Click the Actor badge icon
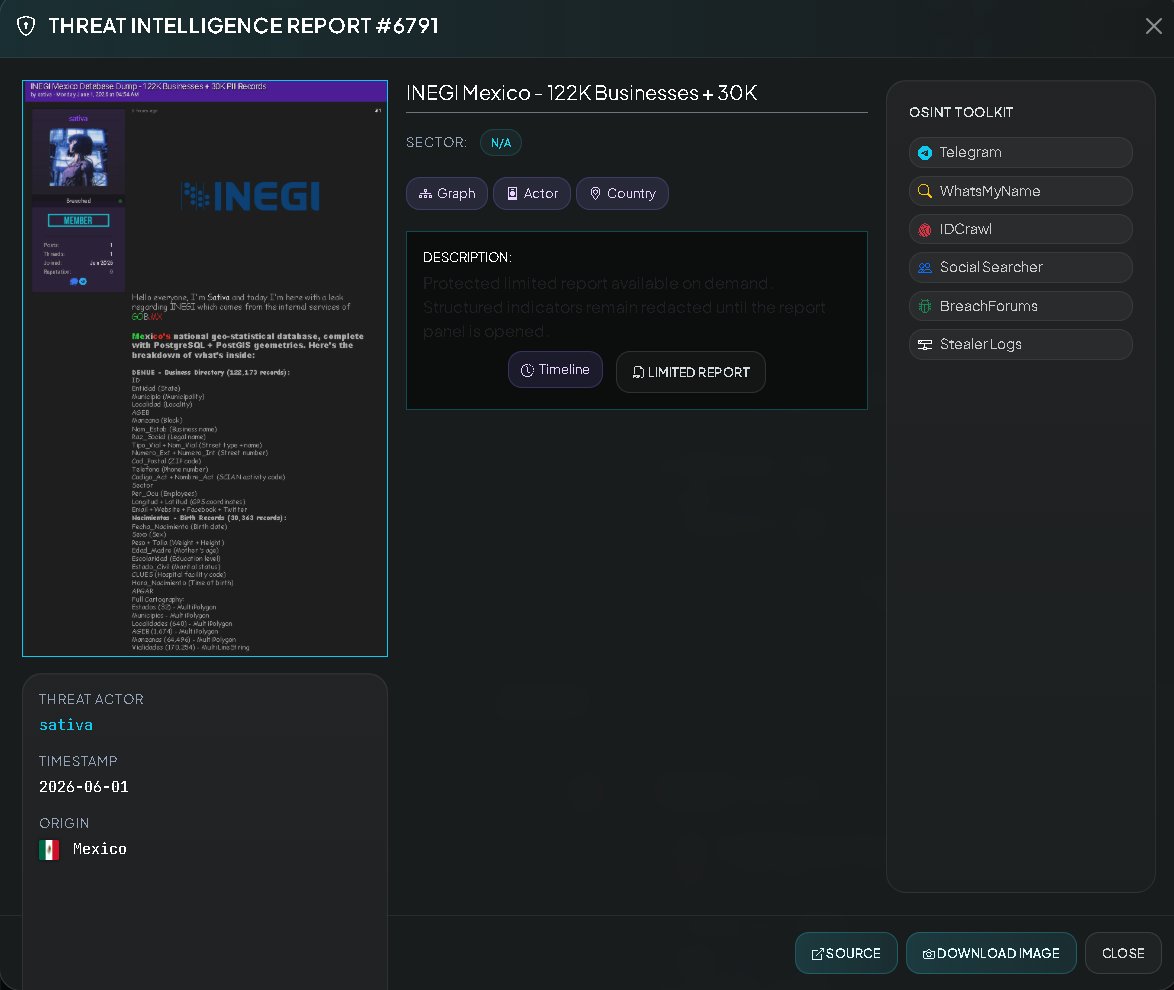1174x990 pixels. 512,193
